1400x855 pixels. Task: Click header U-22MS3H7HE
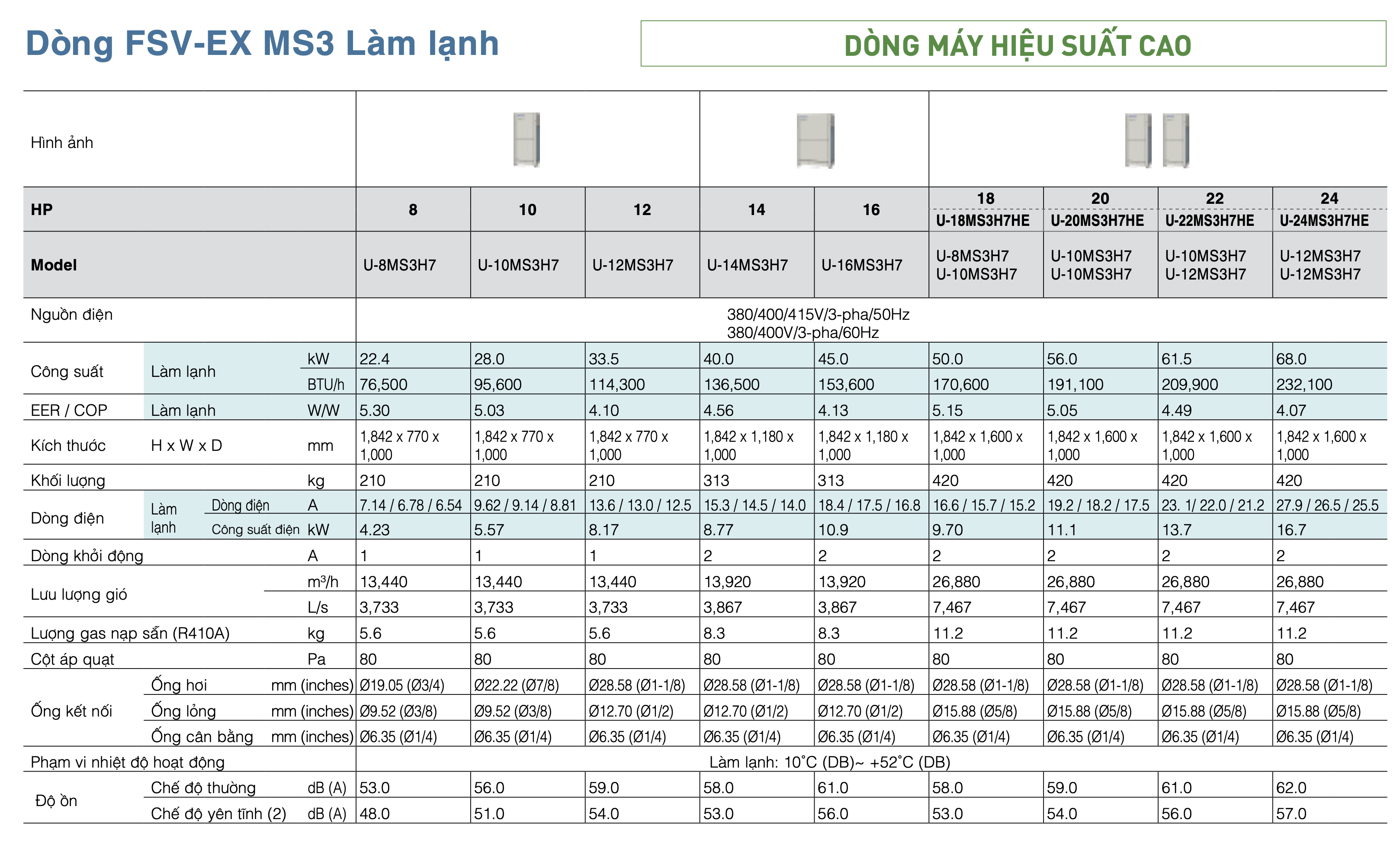1209,220
